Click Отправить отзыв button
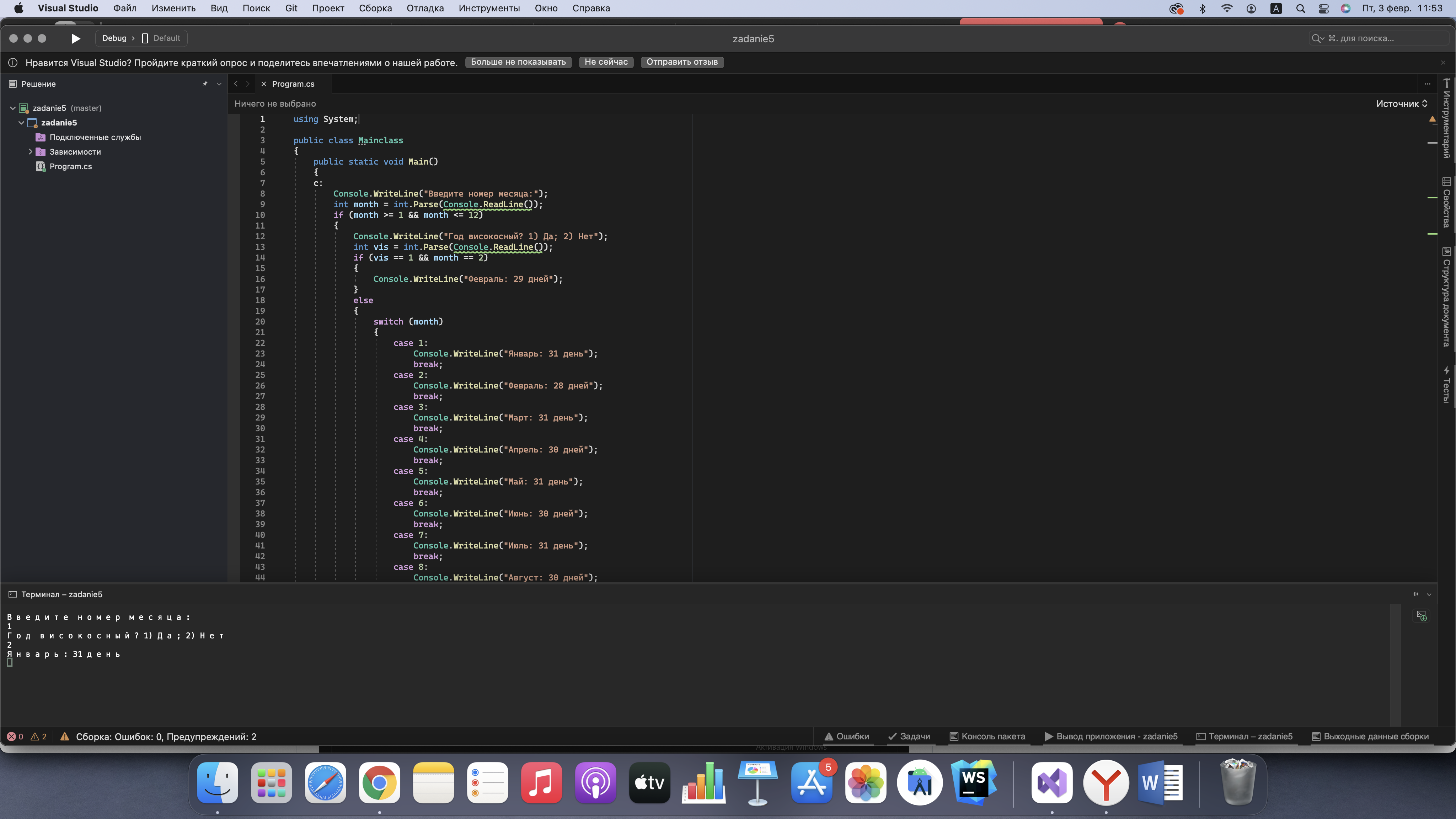 pos(682,62)
